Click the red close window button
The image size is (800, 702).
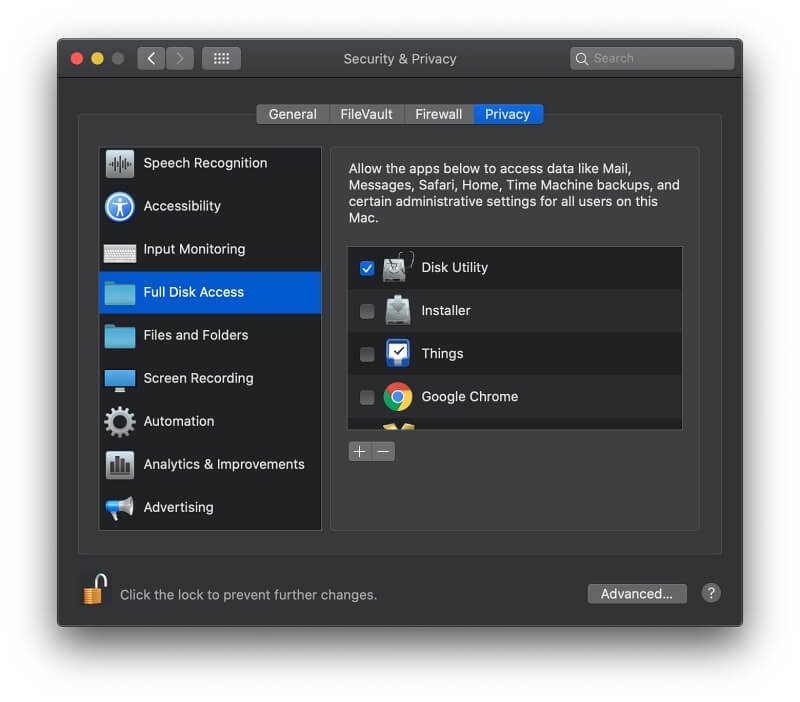[x=77, y=59]
